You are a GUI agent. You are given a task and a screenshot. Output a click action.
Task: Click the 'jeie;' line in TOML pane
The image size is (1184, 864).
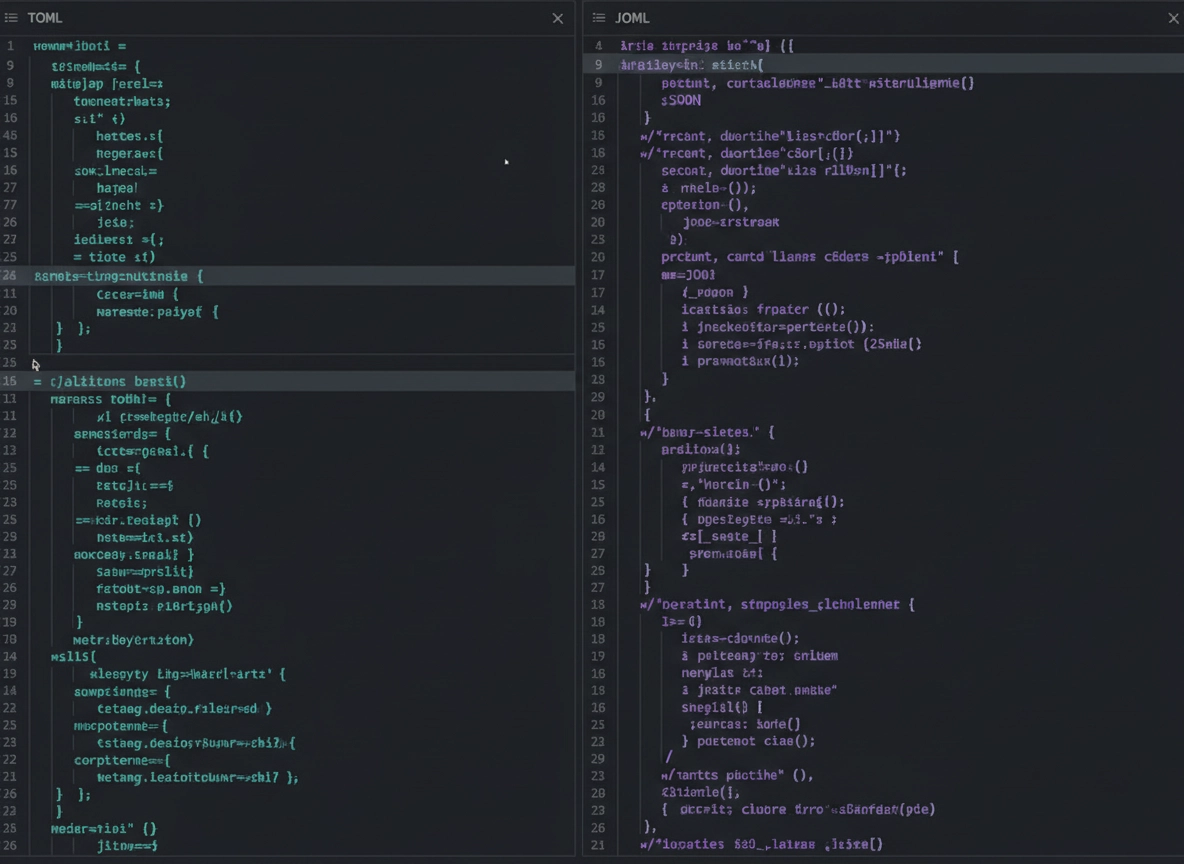pyautogui.click(x=116, y=222)
